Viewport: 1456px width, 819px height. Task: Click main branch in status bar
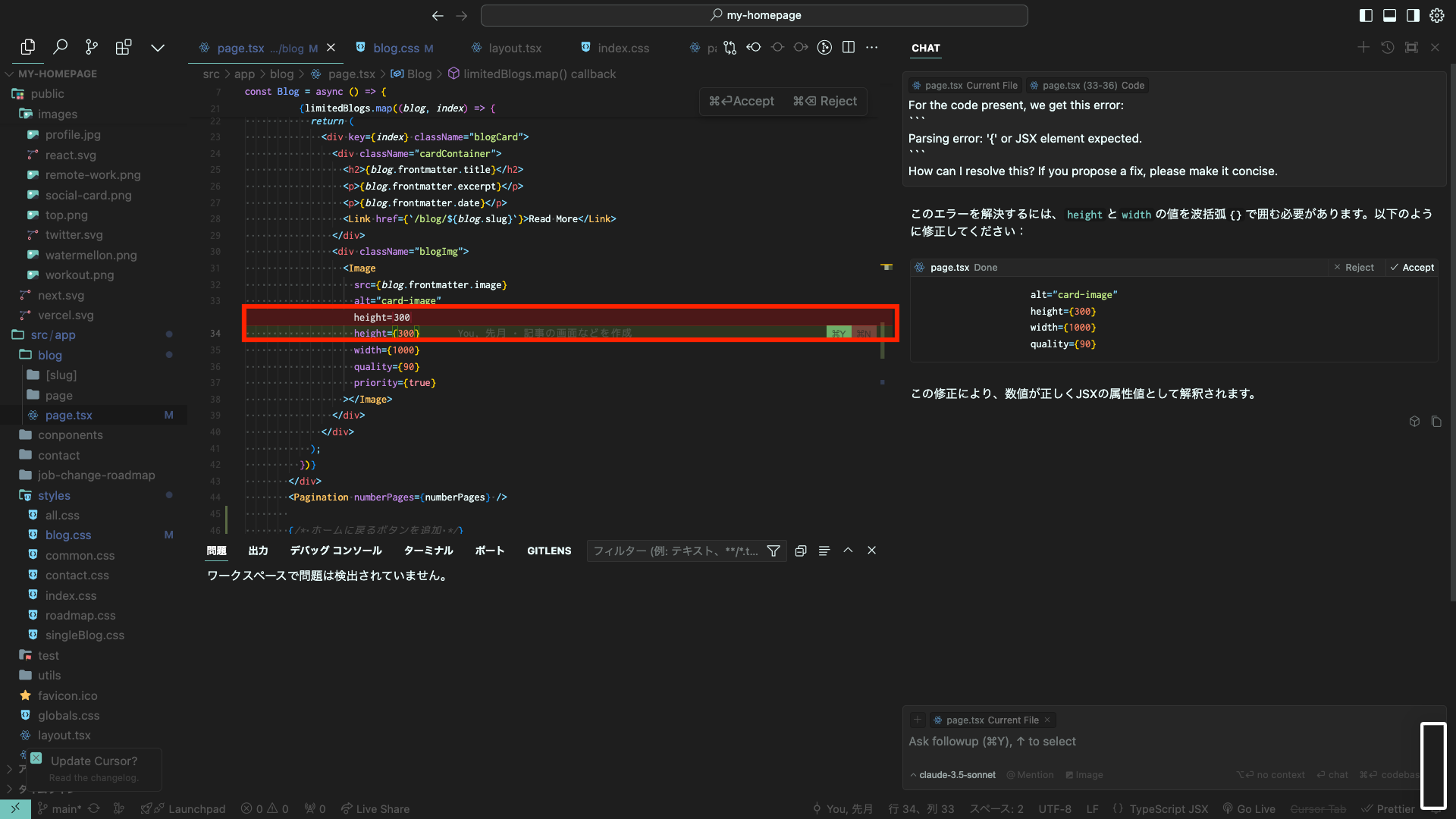pos(60,809)
